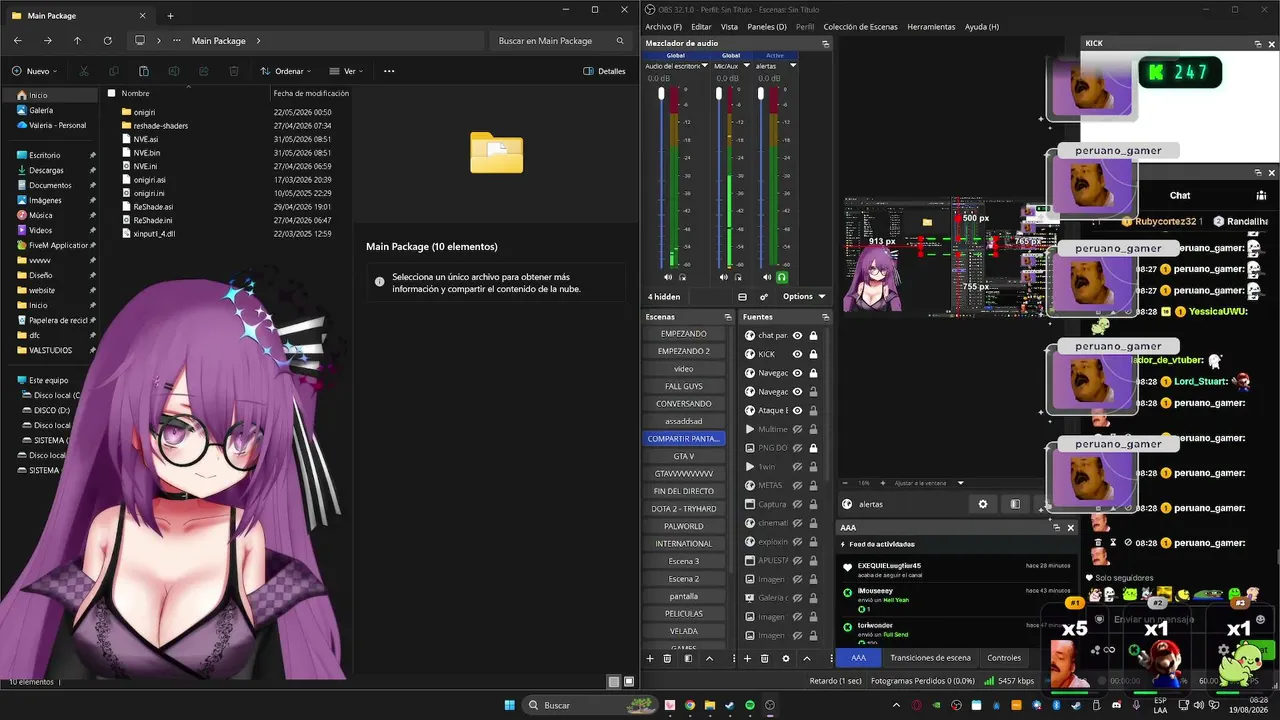Select the PALWORLD scene
1280x720 pixels.
click(x=683, y=526)
